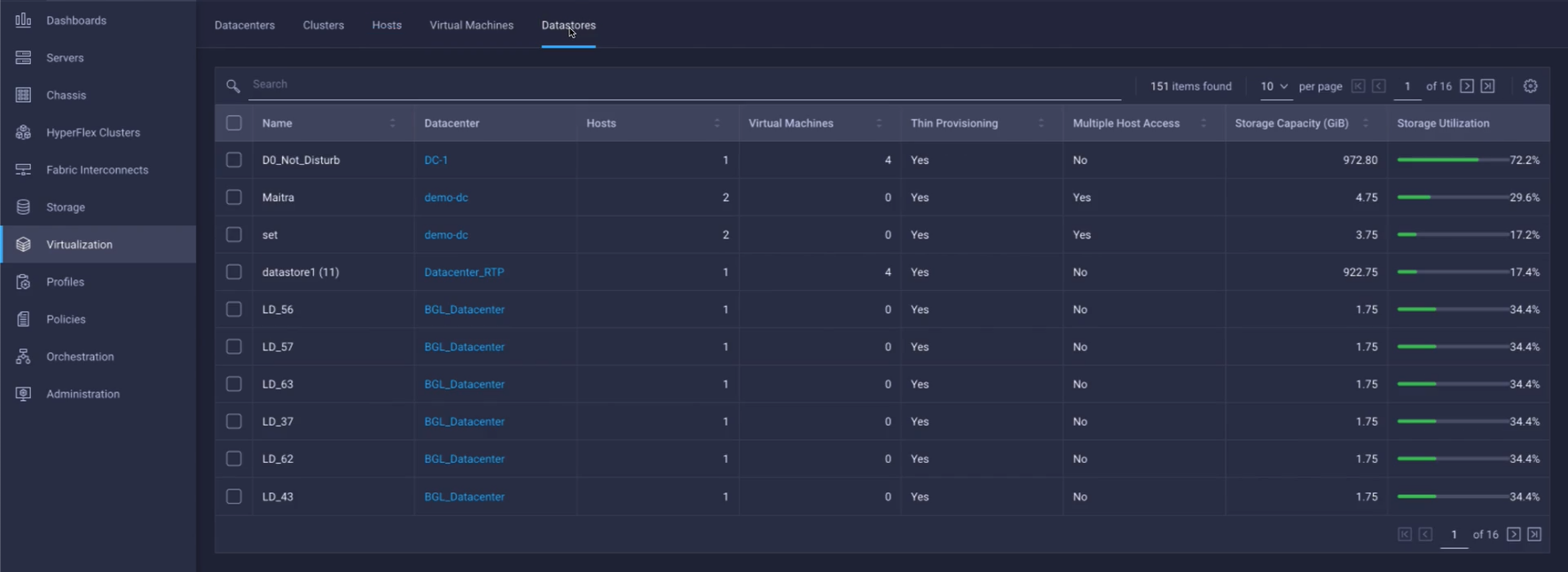Click the Orchestration sidebar icon
Image resolution: width=1568 pixels, height=572 pixels.
pyautogui.click(x=24, y=357)
